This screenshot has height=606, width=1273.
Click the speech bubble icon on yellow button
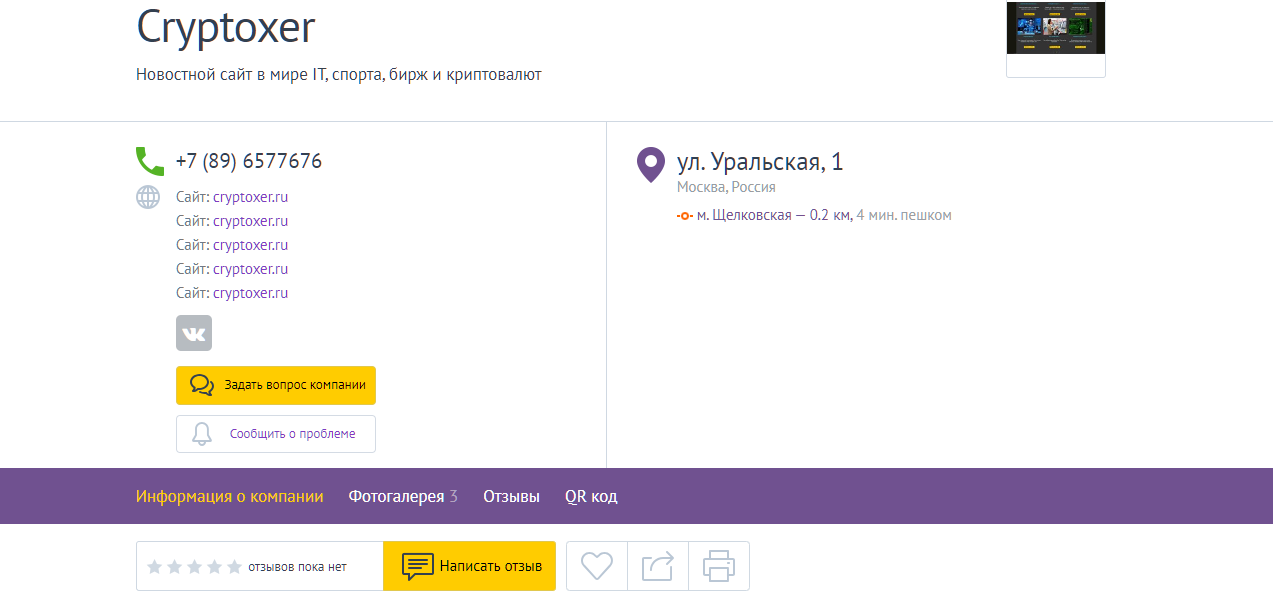click(x=202, y=385)
